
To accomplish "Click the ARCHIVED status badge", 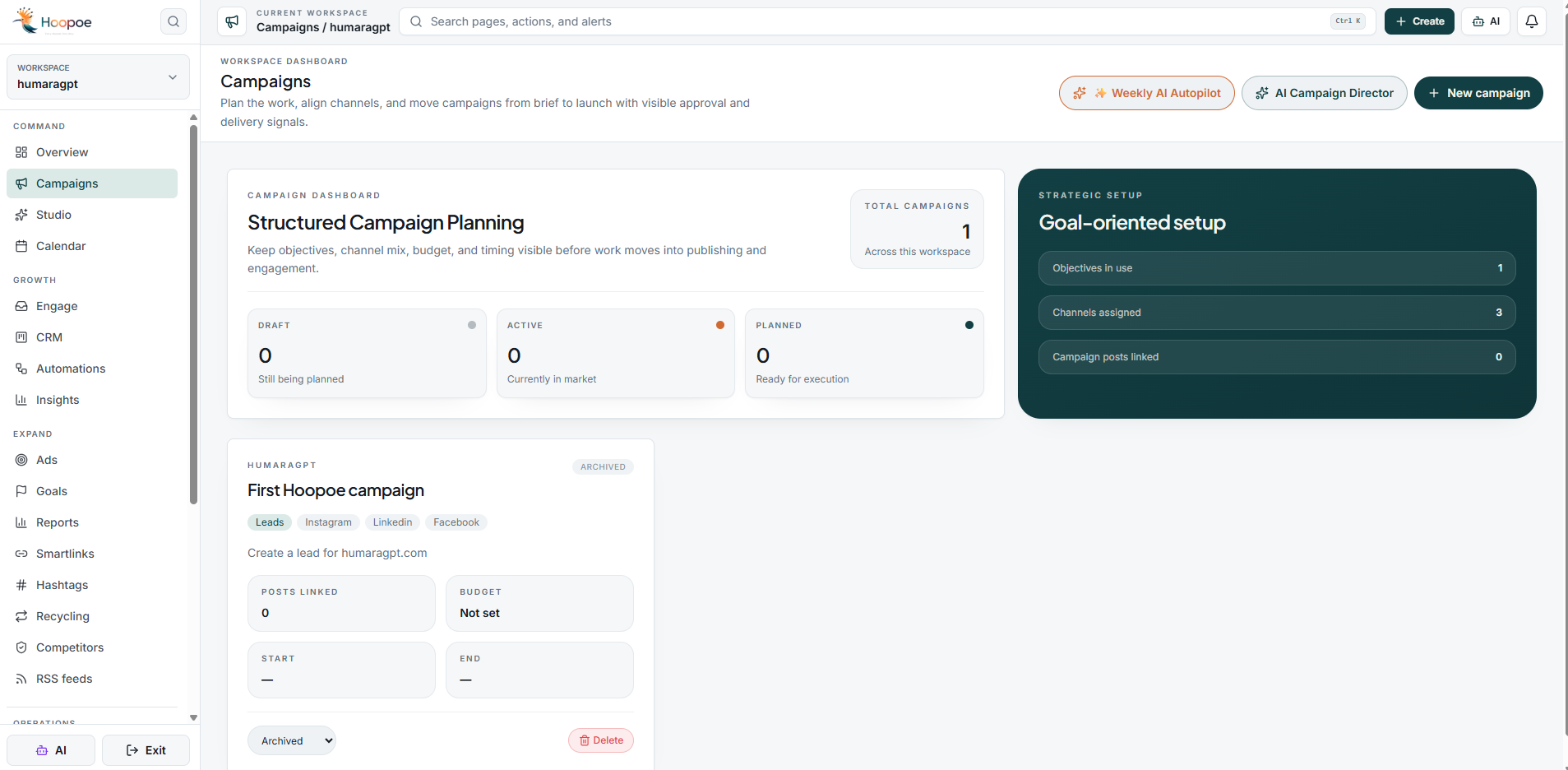I will [603, 466].
